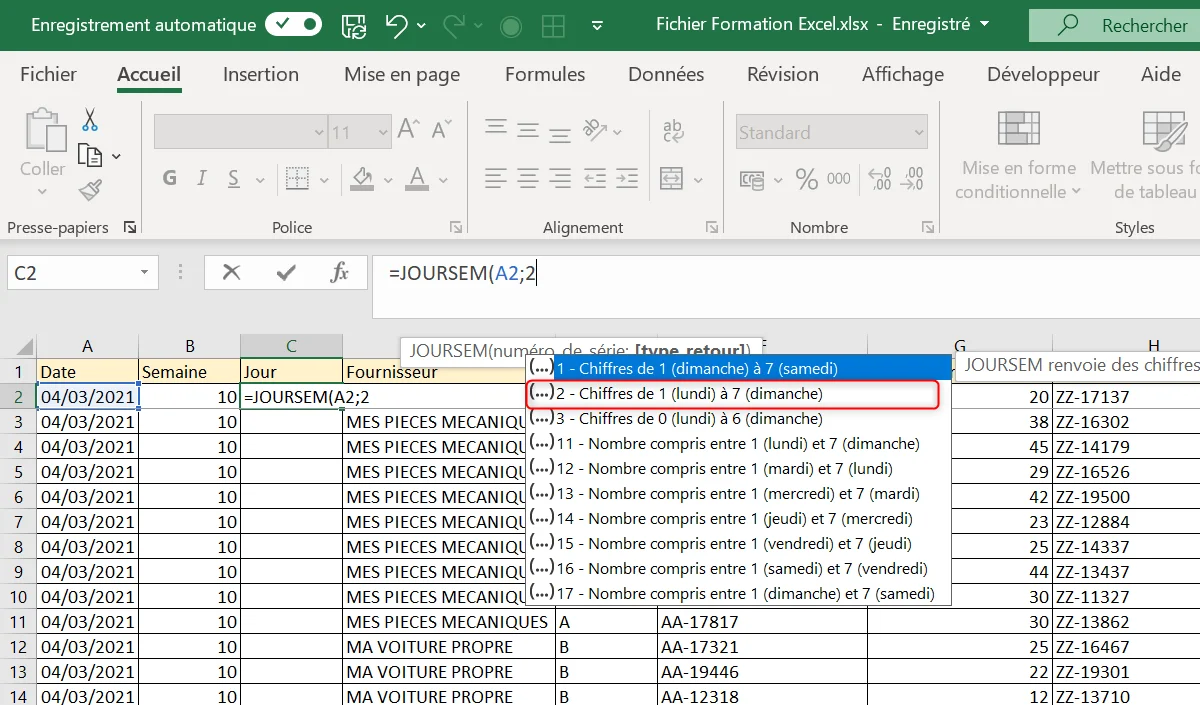Open the Undo history dropdown arrow
This screenshot has width=1200, height=705.
[421, 26]
